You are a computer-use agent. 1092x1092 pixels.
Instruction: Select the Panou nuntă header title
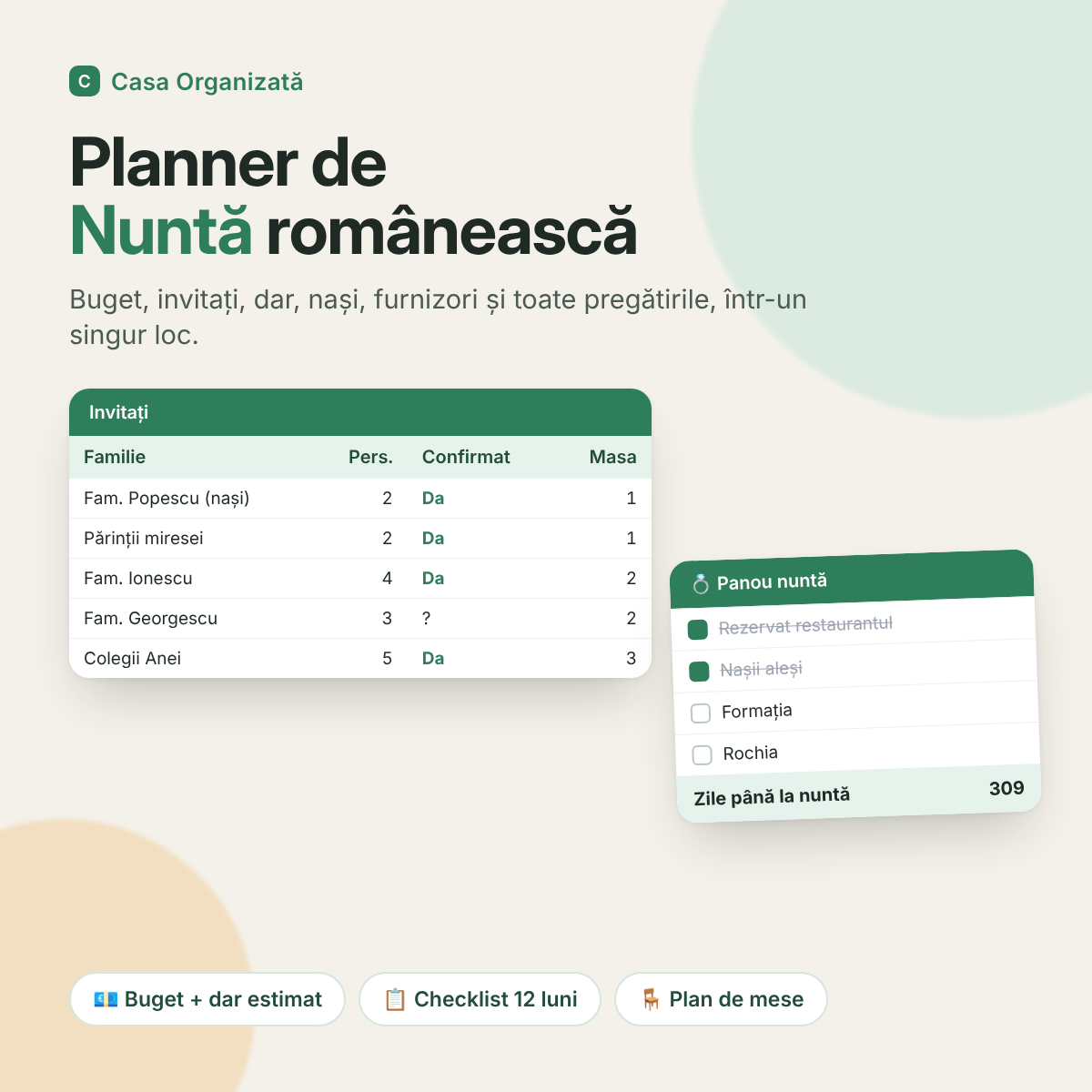point(772,581)
